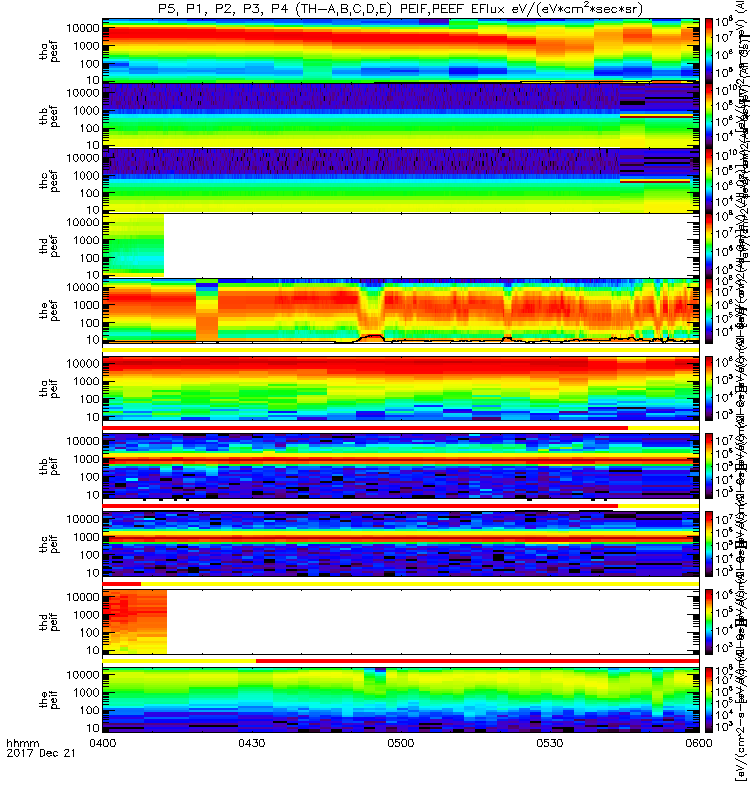Click the tha peef panel color bar
Screen dimensions: 750x800
point(709,49)
